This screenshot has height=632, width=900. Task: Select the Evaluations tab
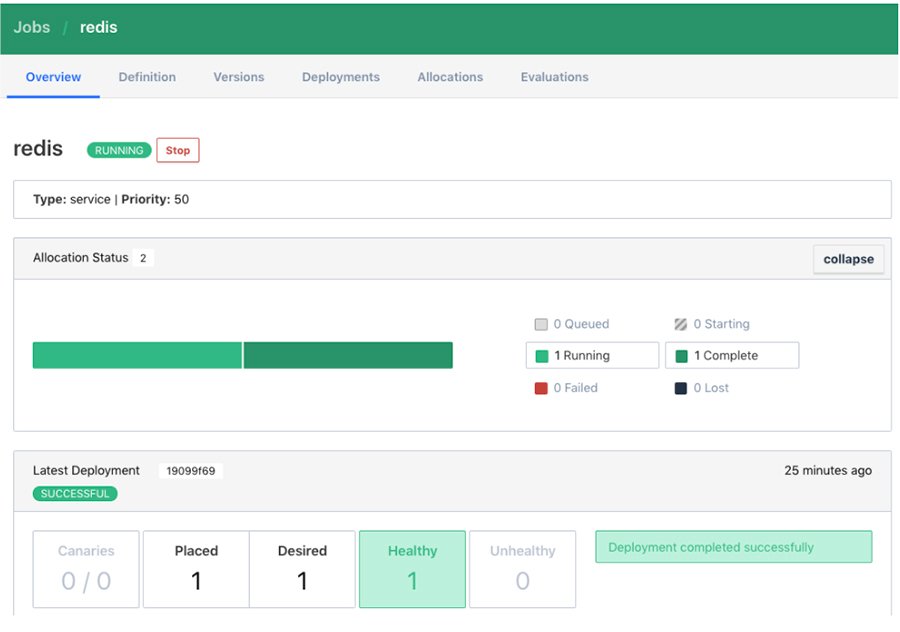pyautogui.click(x=554, y=76)
